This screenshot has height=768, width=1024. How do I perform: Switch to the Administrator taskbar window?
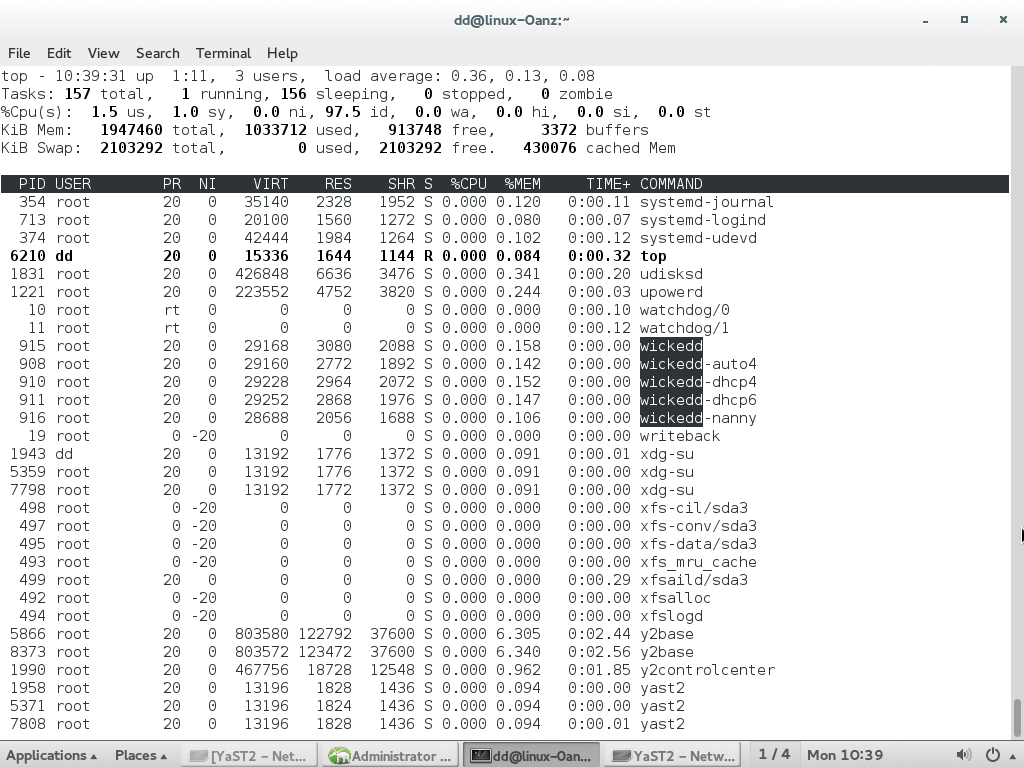pyautogui.click(x=392, y=755)
